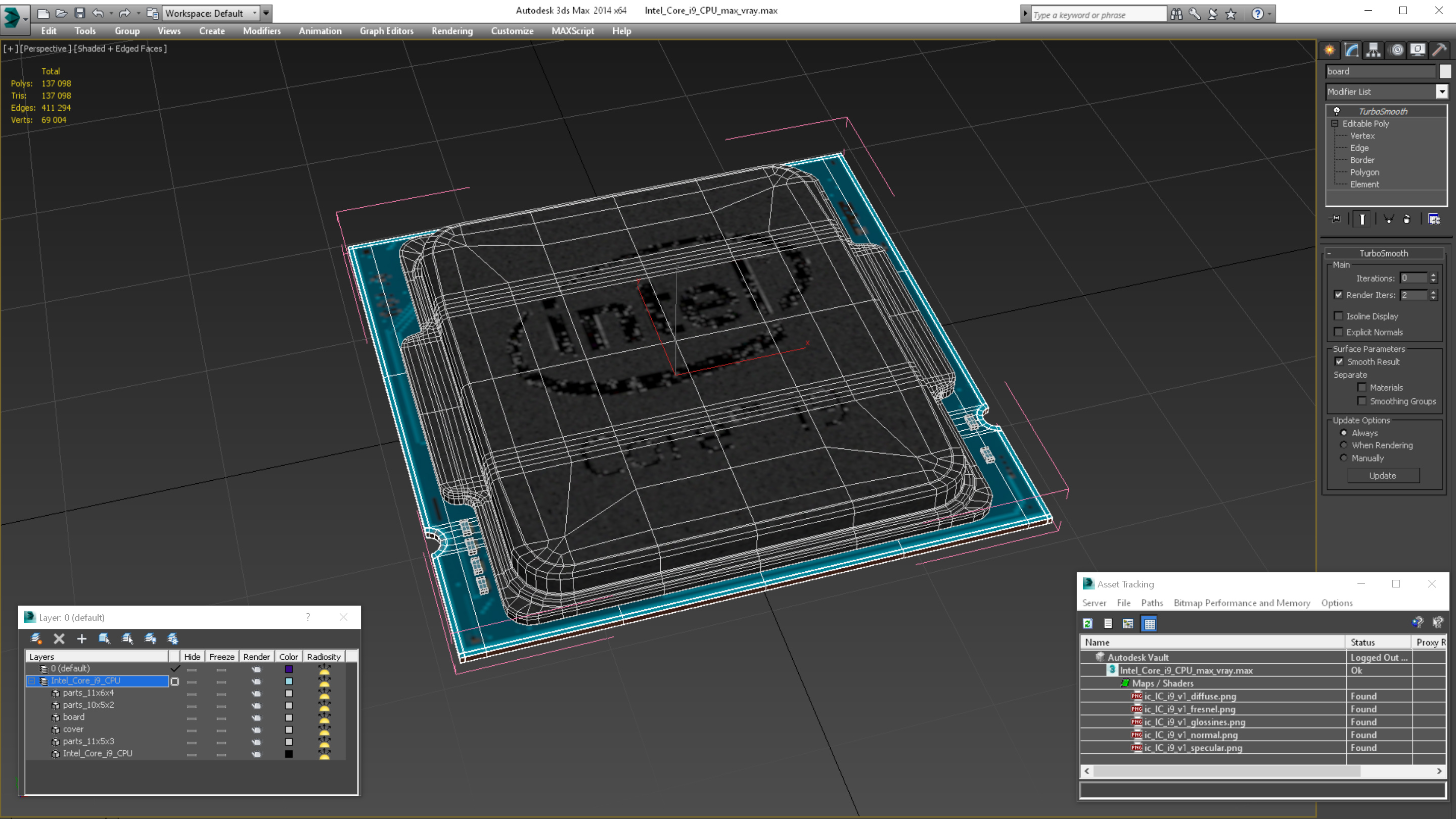Open the Workspace Default dropdown
This screenshot has height=819, width=1456.
(255, 13)
